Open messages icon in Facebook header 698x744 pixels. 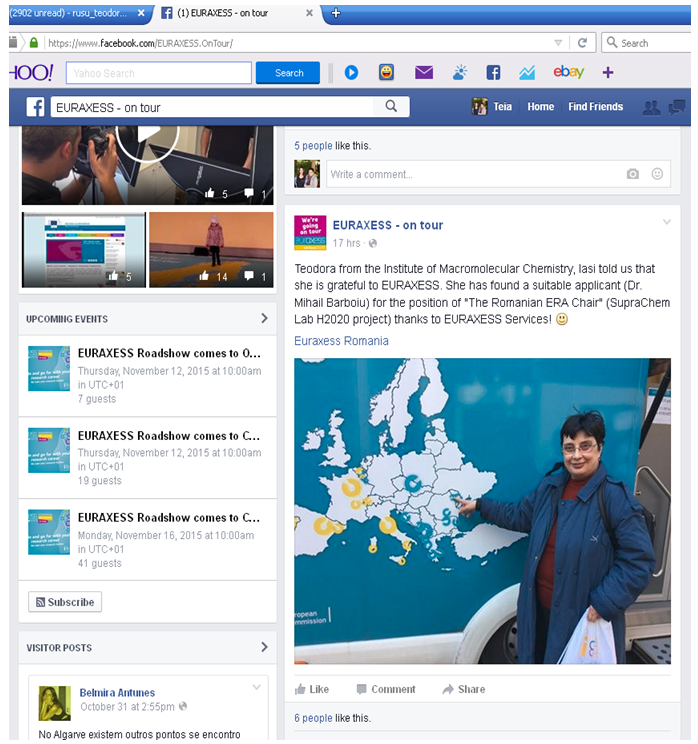coord(677,107)
